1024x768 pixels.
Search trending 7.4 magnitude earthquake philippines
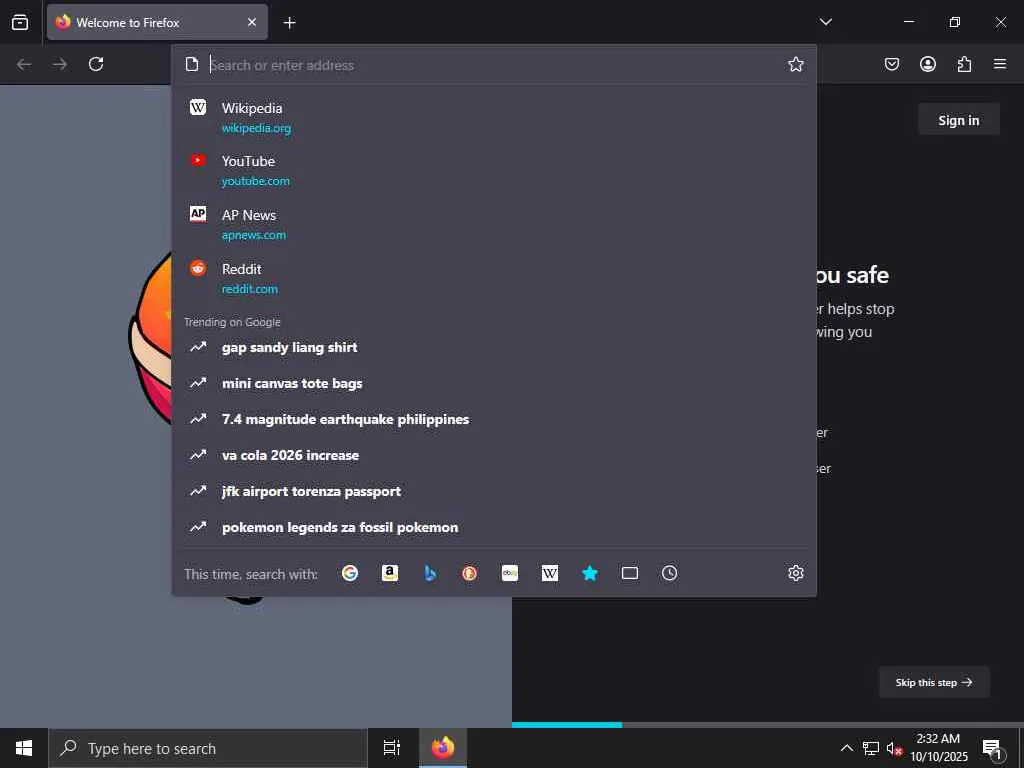494,419
